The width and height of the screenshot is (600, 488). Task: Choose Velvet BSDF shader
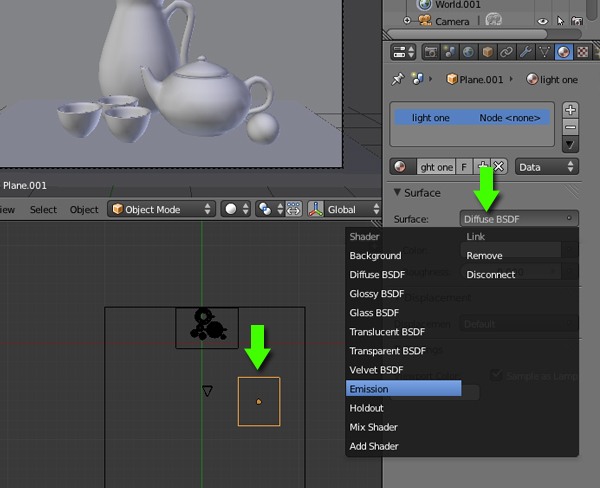[x=377, y=370]
